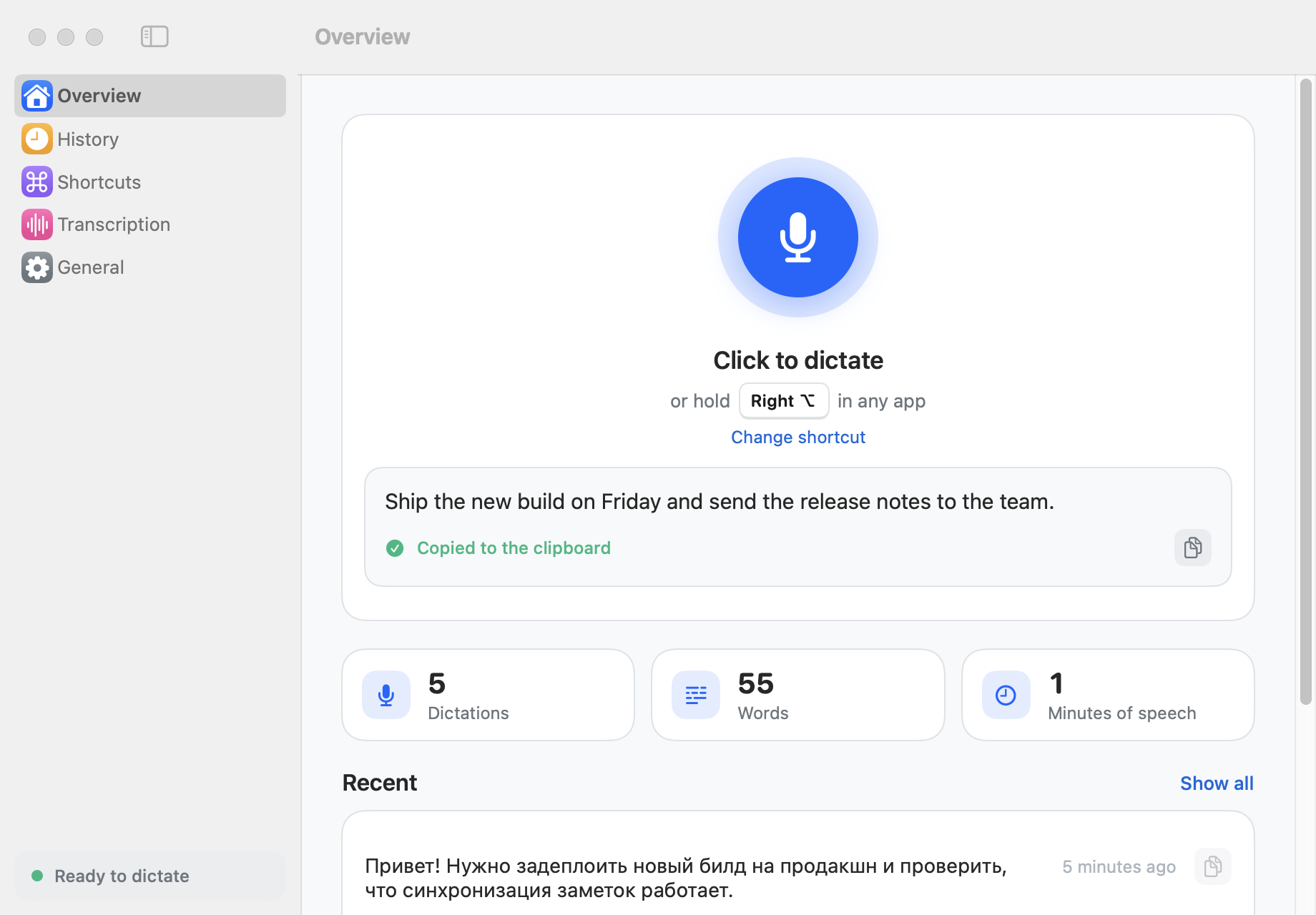Click the "5 minutes ago" timestamp
The width and height of the screenshot is (1316, 915).
1119,867
